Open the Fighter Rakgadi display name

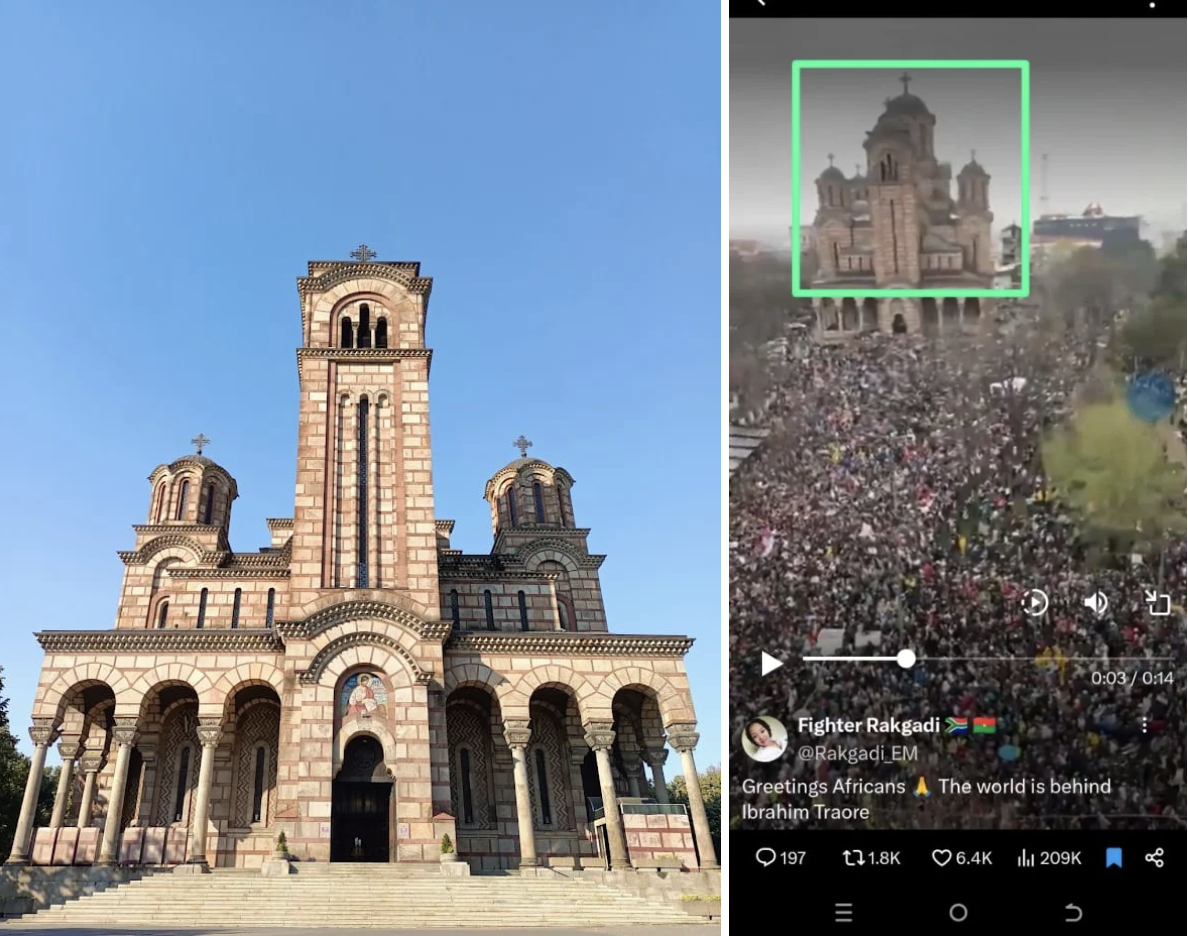tap(868, 725)
